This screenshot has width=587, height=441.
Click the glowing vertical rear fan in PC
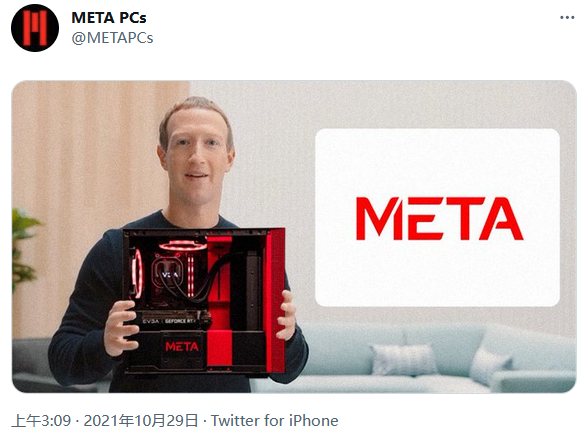pyautogui.click(x=137, y=273)
